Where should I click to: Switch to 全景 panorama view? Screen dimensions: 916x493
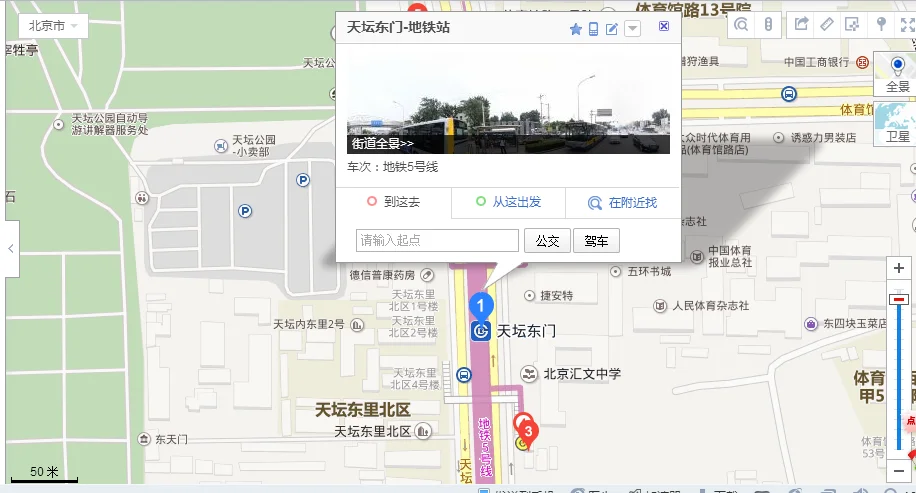[897, 74]
